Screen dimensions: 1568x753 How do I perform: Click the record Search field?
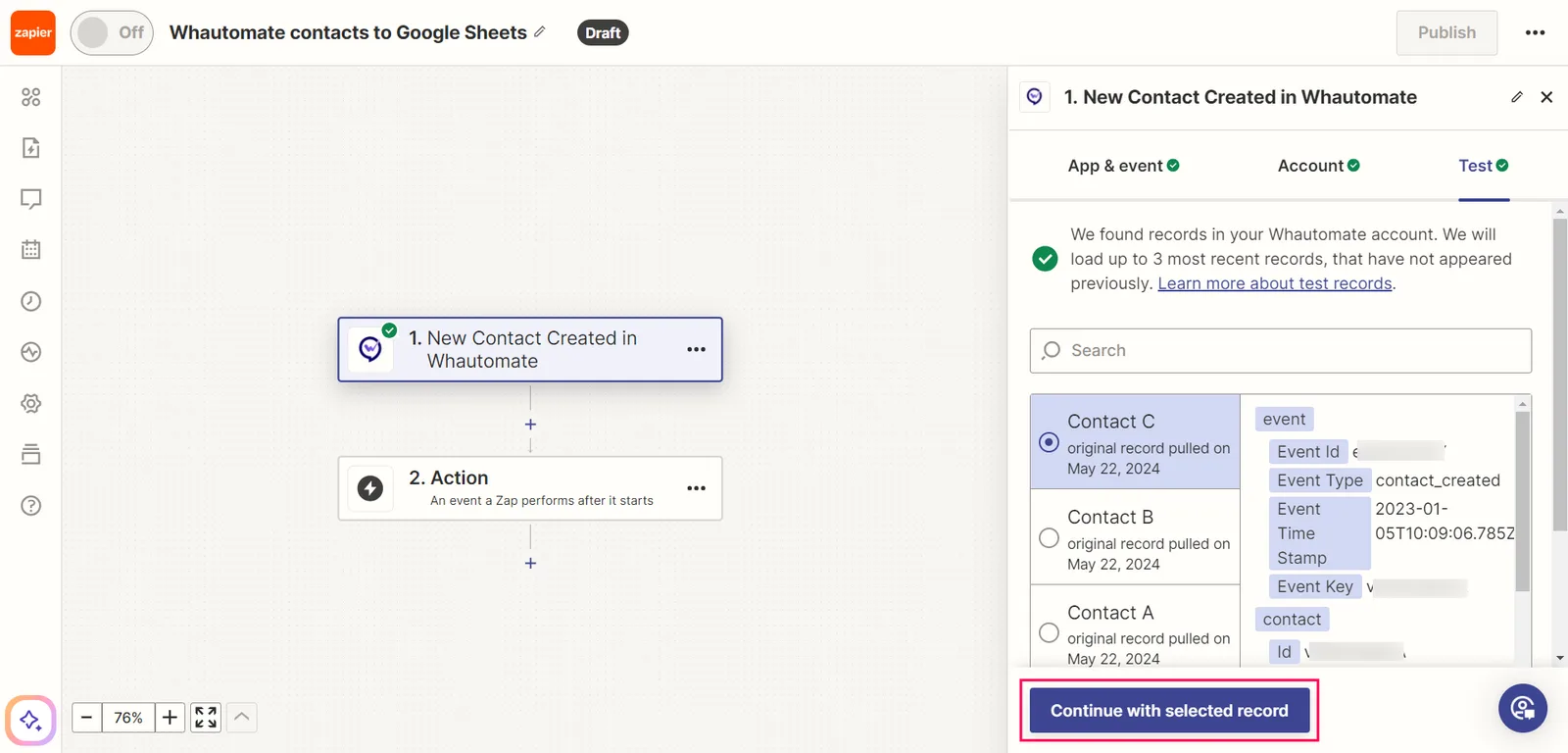pos(1281,350)
